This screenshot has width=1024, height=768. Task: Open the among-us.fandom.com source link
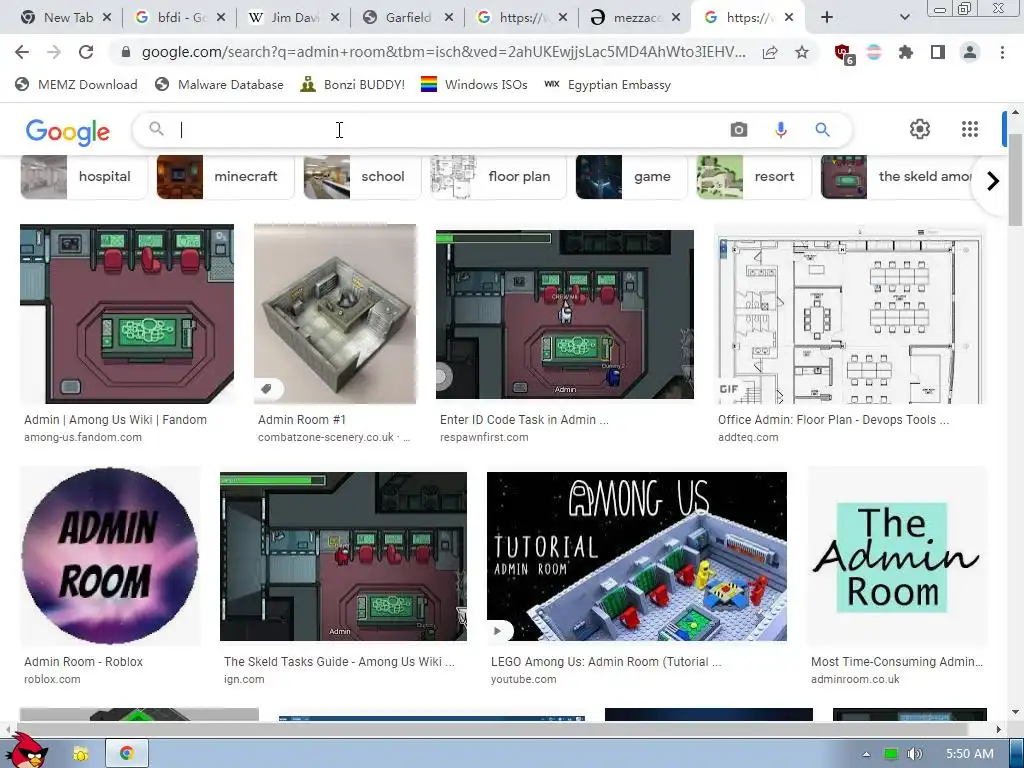pos(83,438)
